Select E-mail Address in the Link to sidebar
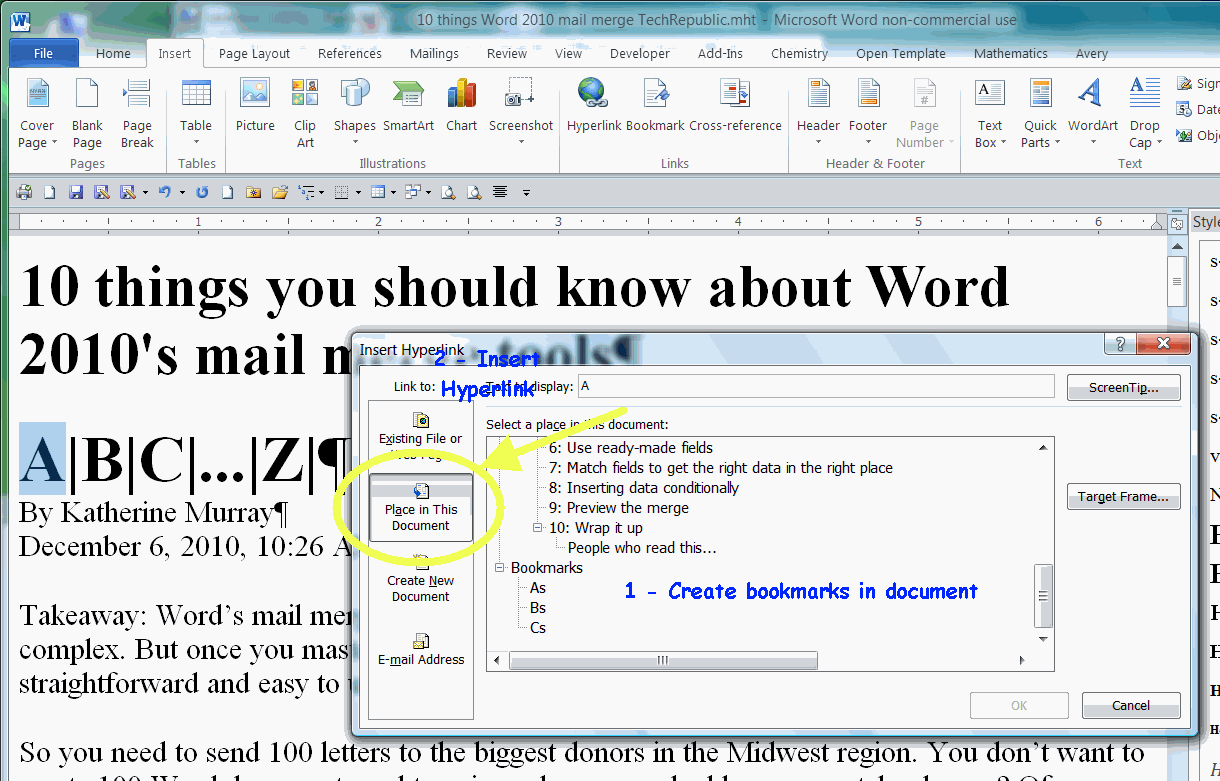Image resolution: width=1220 pixels, height=781 pixels. pyautogui.click(x=420, y=650)
